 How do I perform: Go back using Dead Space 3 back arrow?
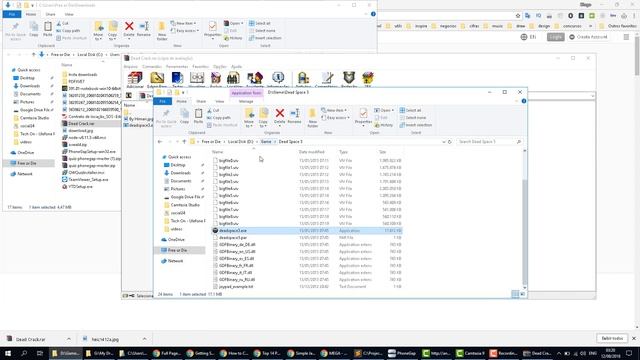click(160, 142)
